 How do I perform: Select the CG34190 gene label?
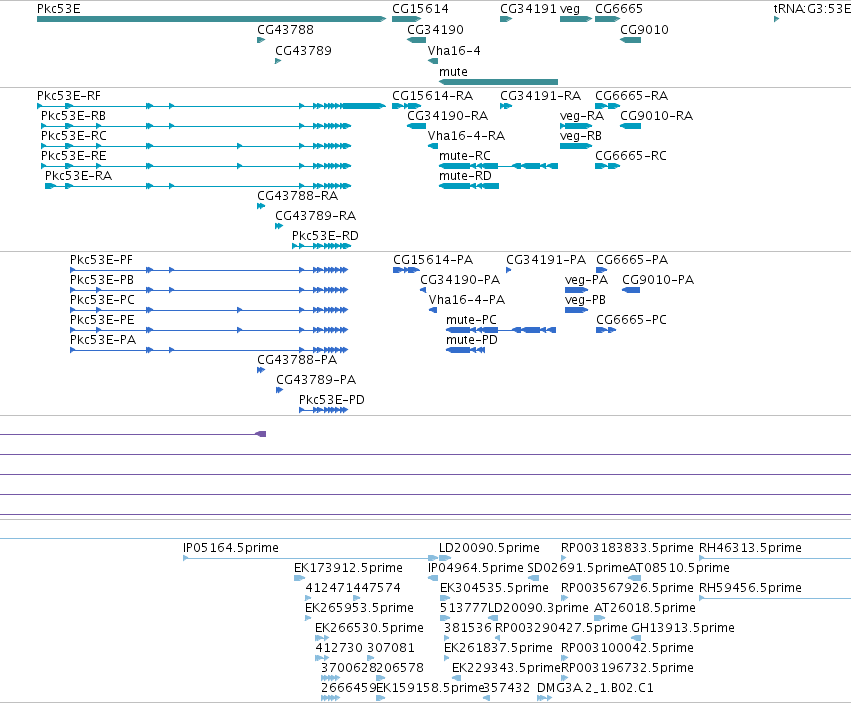tap(435, 29)
